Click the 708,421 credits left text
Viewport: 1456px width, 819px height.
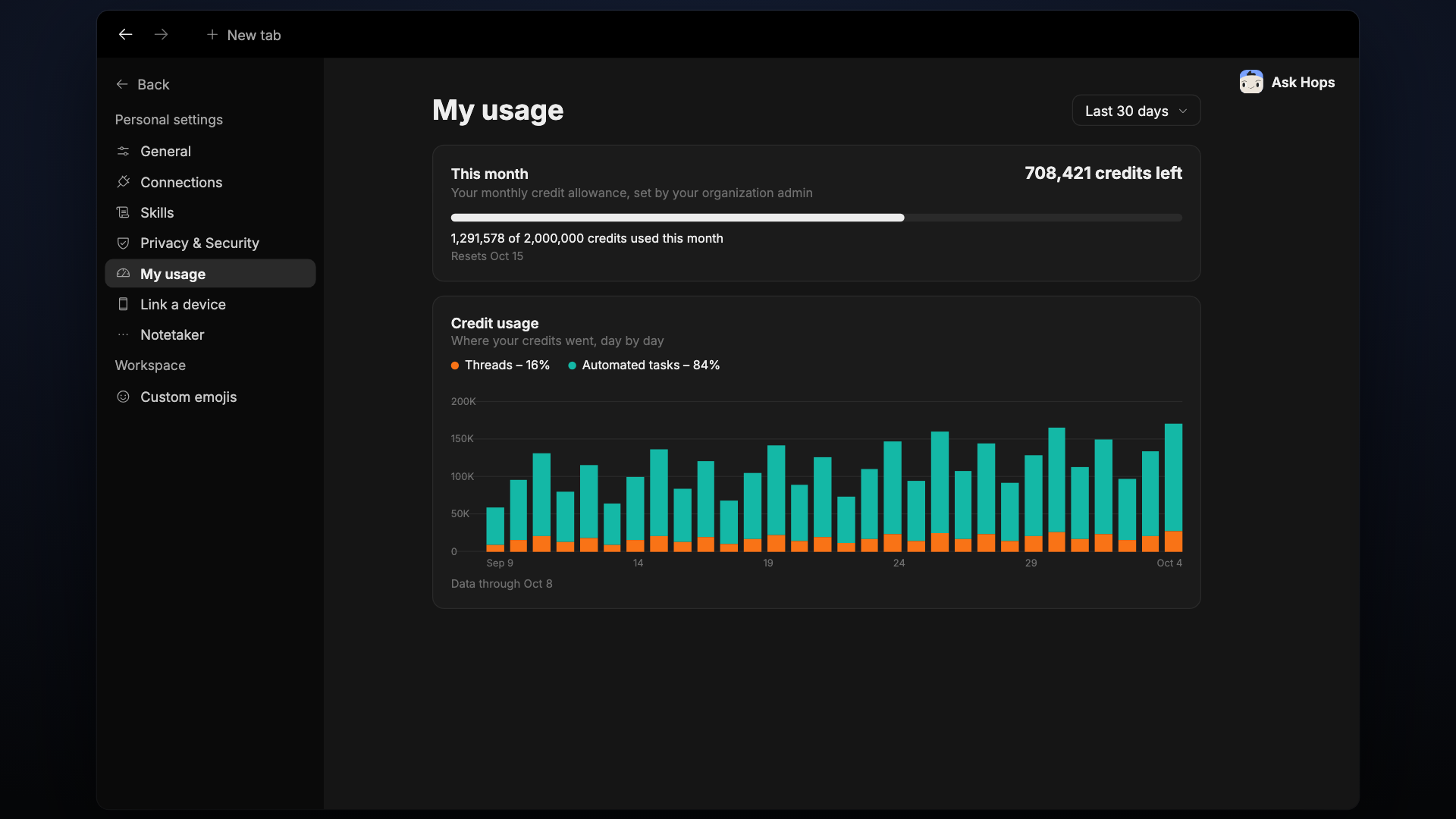tap(1103, 174)
